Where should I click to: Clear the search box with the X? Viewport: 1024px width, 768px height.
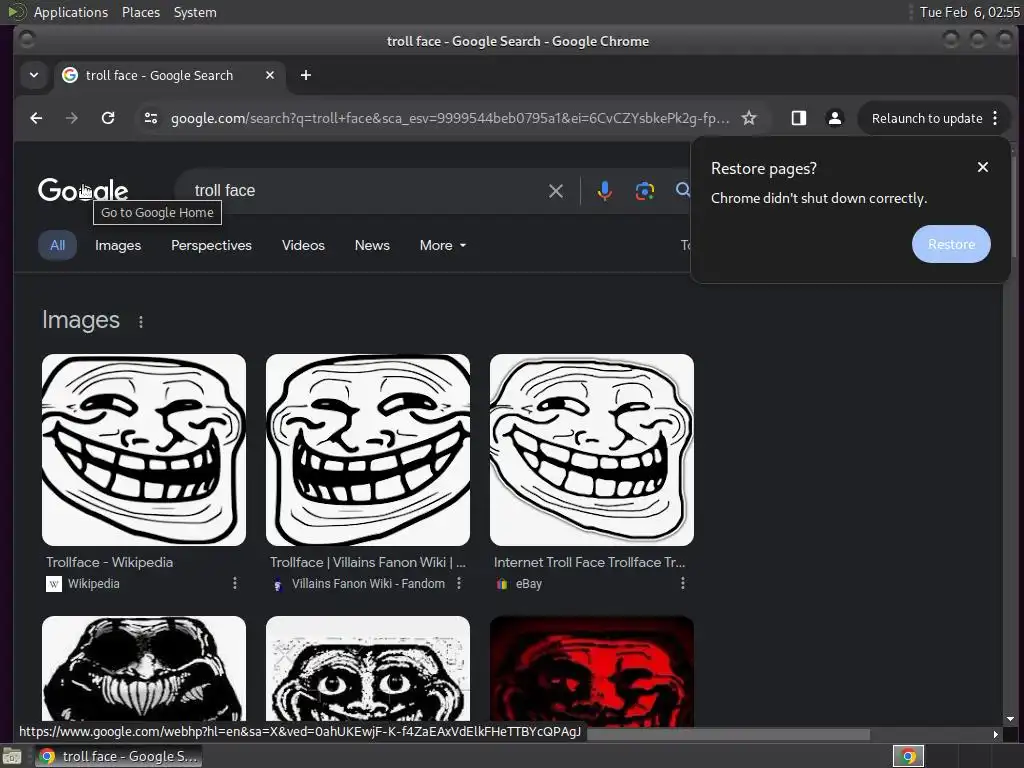(556, 191)
